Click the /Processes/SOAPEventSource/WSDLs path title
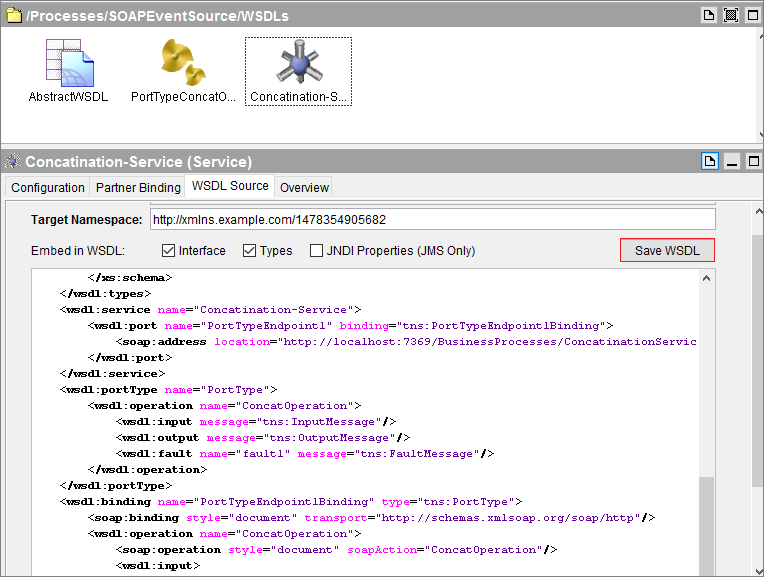Viewport: 764px width, 577px height. (x=157, y=16)
